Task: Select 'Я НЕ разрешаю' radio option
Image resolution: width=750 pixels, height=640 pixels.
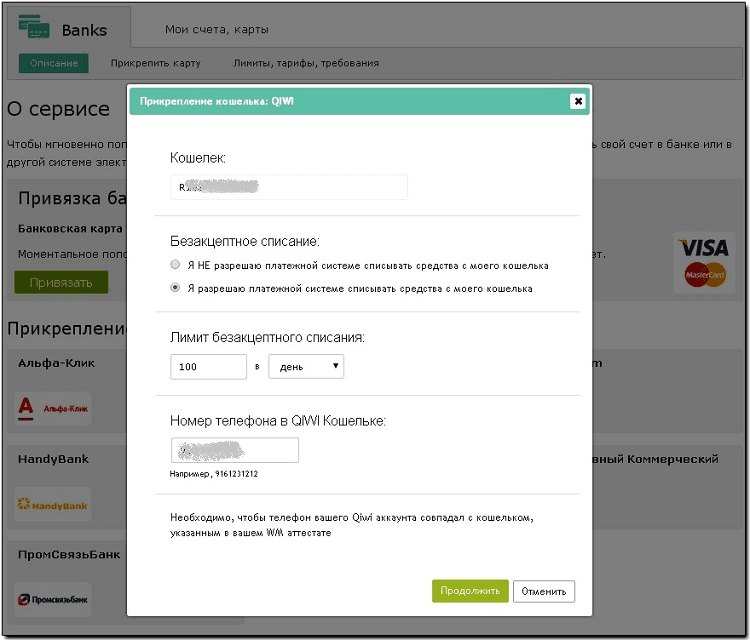Action: click(175, 265)
